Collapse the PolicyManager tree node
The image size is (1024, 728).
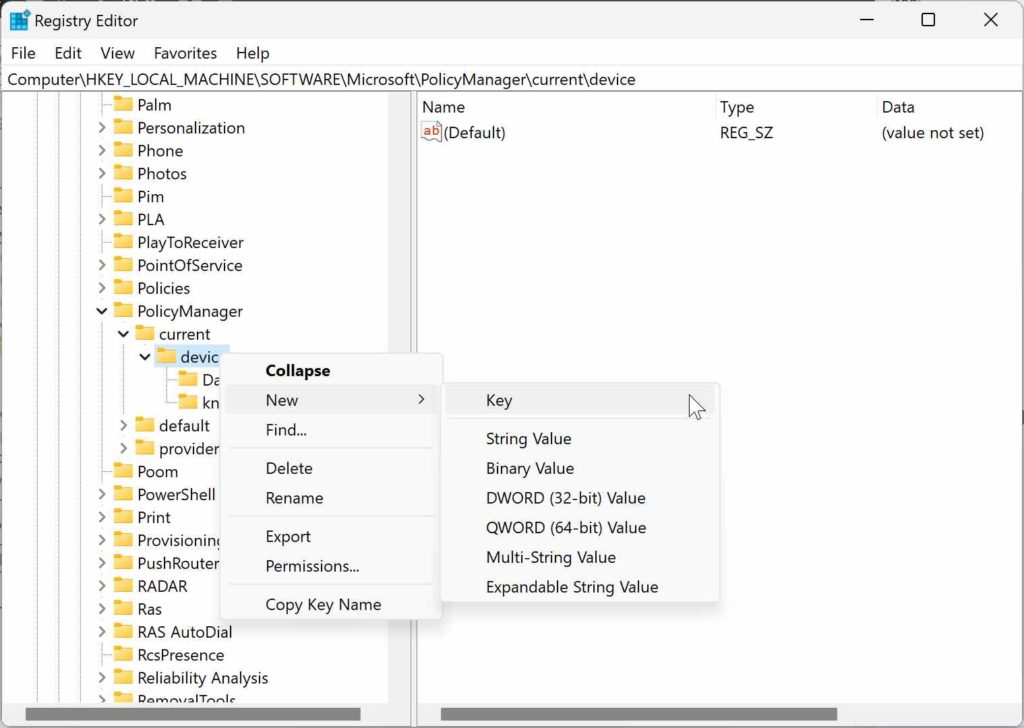[102, 311]
